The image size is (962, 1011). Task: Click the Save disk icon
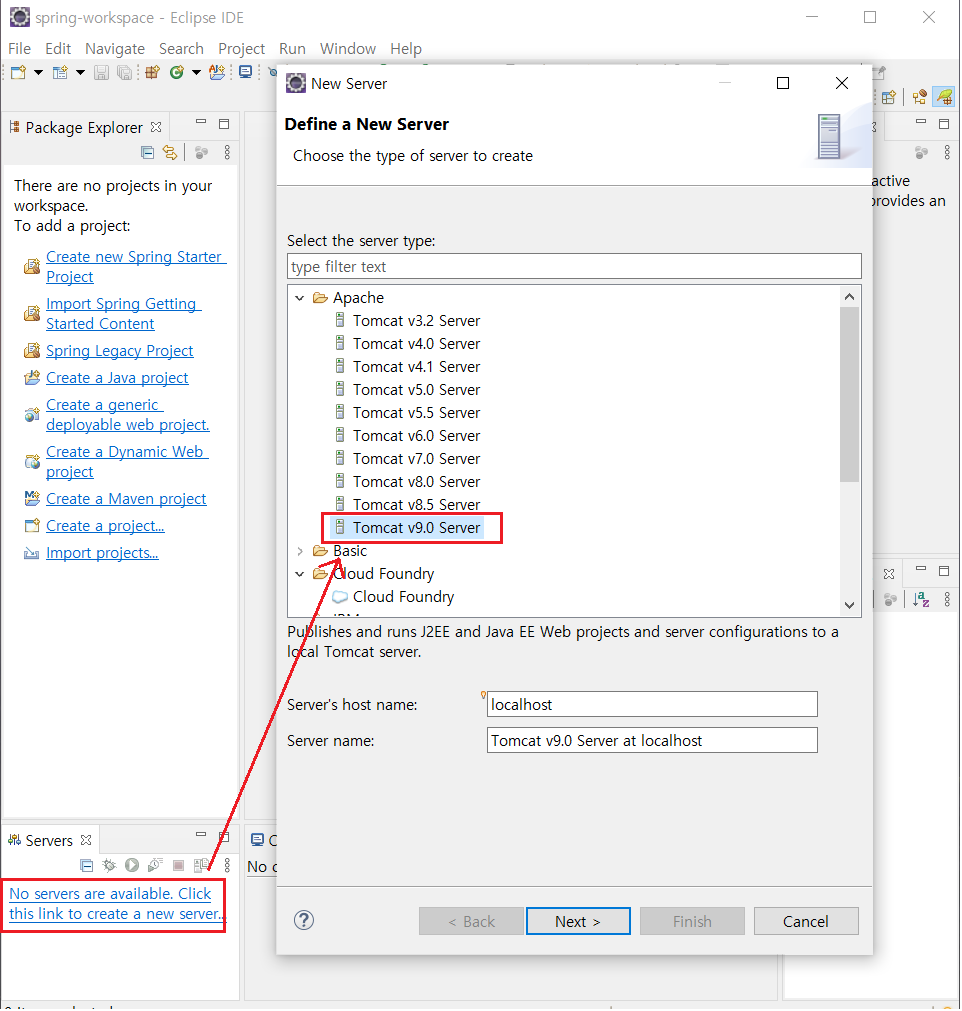pyautogui.click(x=101, y=72)
